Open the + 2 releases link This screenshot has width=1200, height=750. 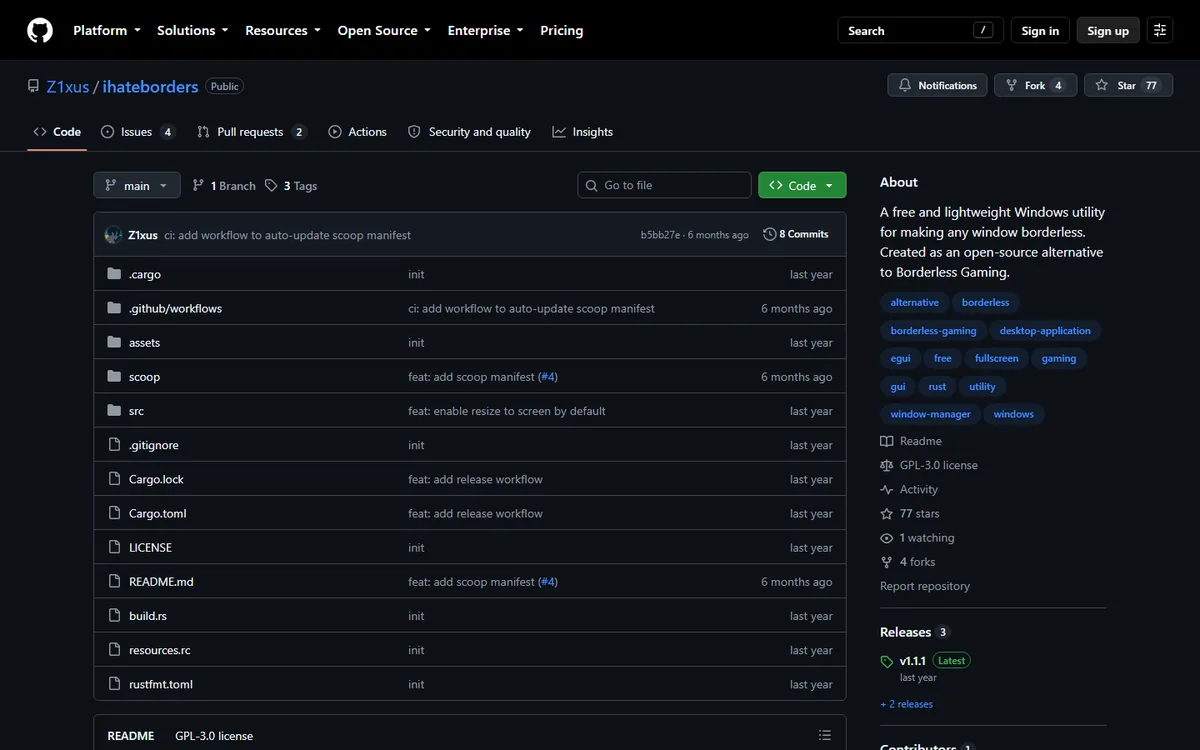click(x=906, y=704)
